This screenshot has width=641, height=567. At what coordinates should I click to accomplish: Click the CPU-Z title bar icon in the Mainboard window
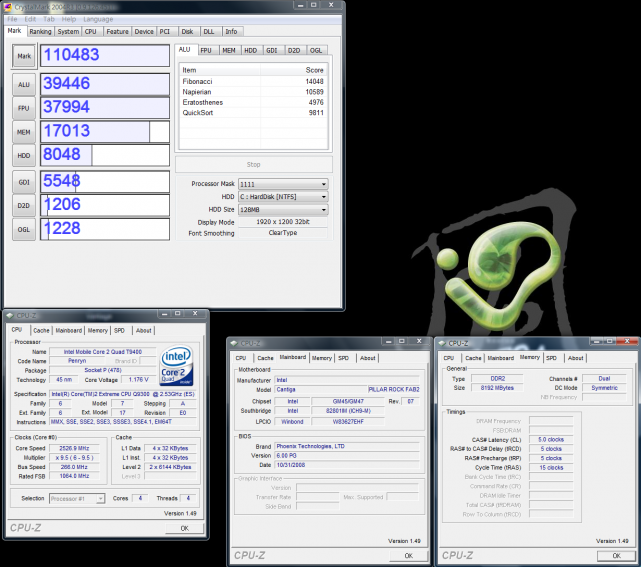[234, 343]
